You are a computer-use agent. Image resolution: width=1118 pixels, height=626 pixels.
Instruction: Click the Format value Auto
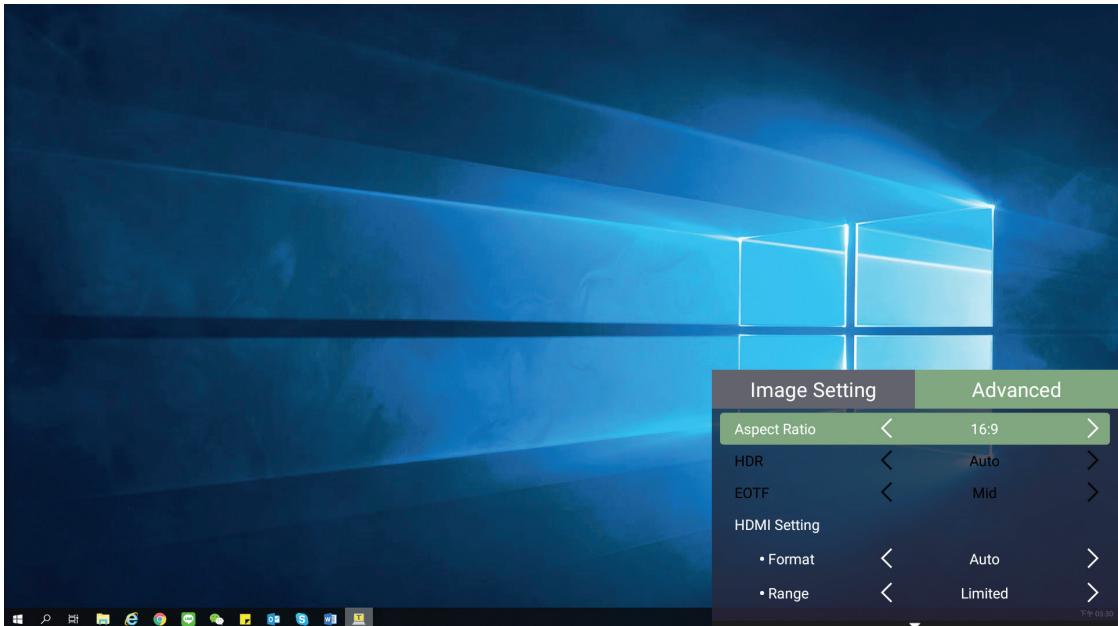click(984, 559)
